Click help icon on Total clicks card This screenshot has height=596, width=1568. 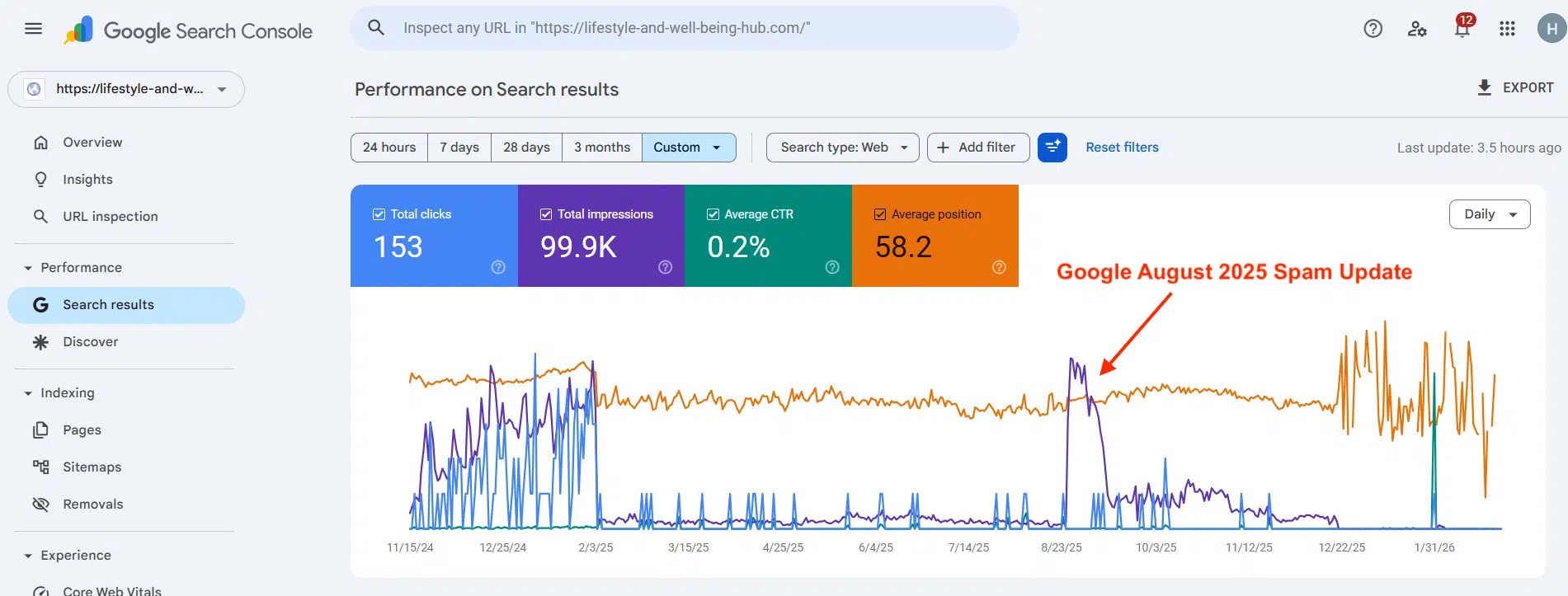(x=498, y=267)
